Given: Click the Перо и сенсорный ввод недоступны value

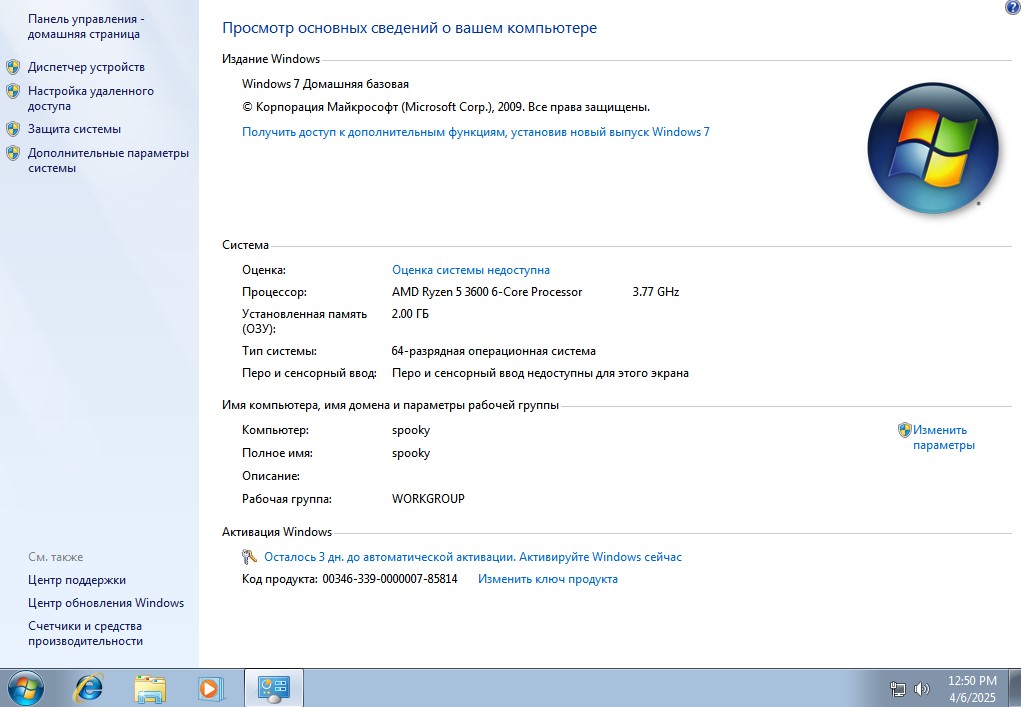Looking at the screenshot, I should [x=540, y=374].
